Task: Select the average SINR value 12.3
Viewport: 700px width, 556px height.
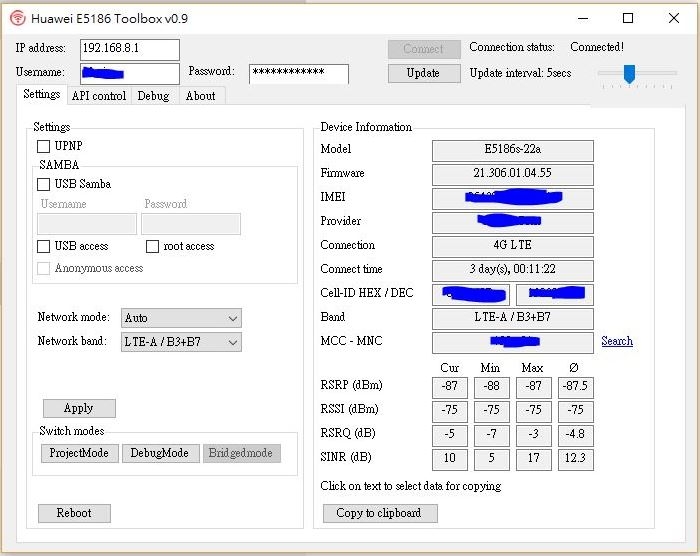Action: 575,460
